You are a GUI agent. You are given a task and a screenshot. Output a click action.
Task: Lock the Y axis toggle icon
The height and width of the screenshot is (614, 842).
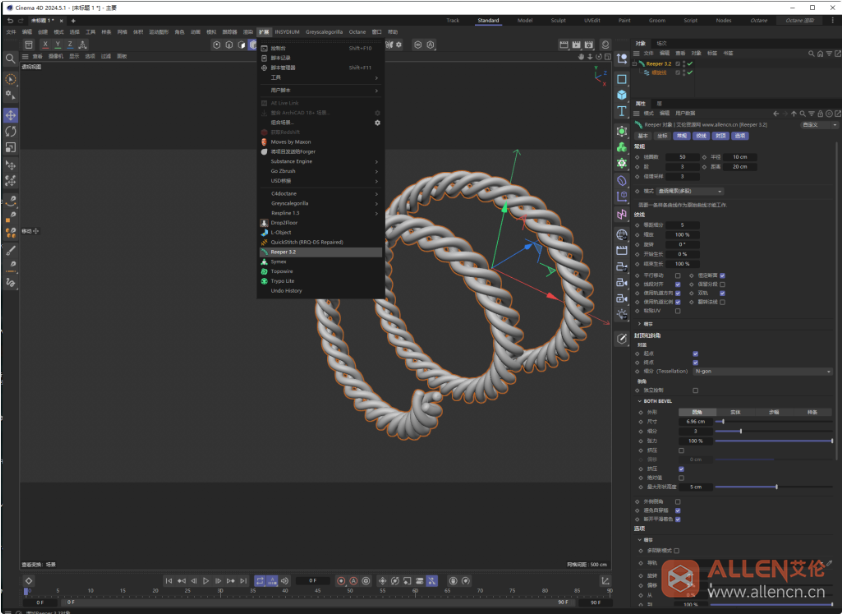[57, 45]
